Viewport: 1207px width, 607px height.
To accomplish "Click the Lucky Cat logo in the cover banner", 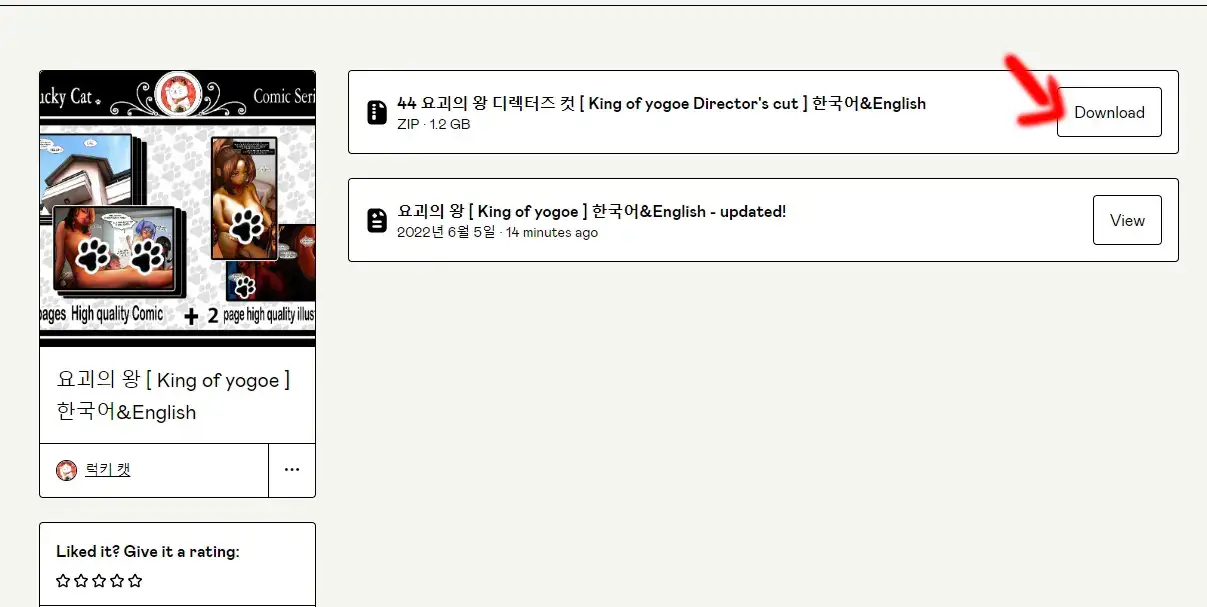I will [177, 95].
